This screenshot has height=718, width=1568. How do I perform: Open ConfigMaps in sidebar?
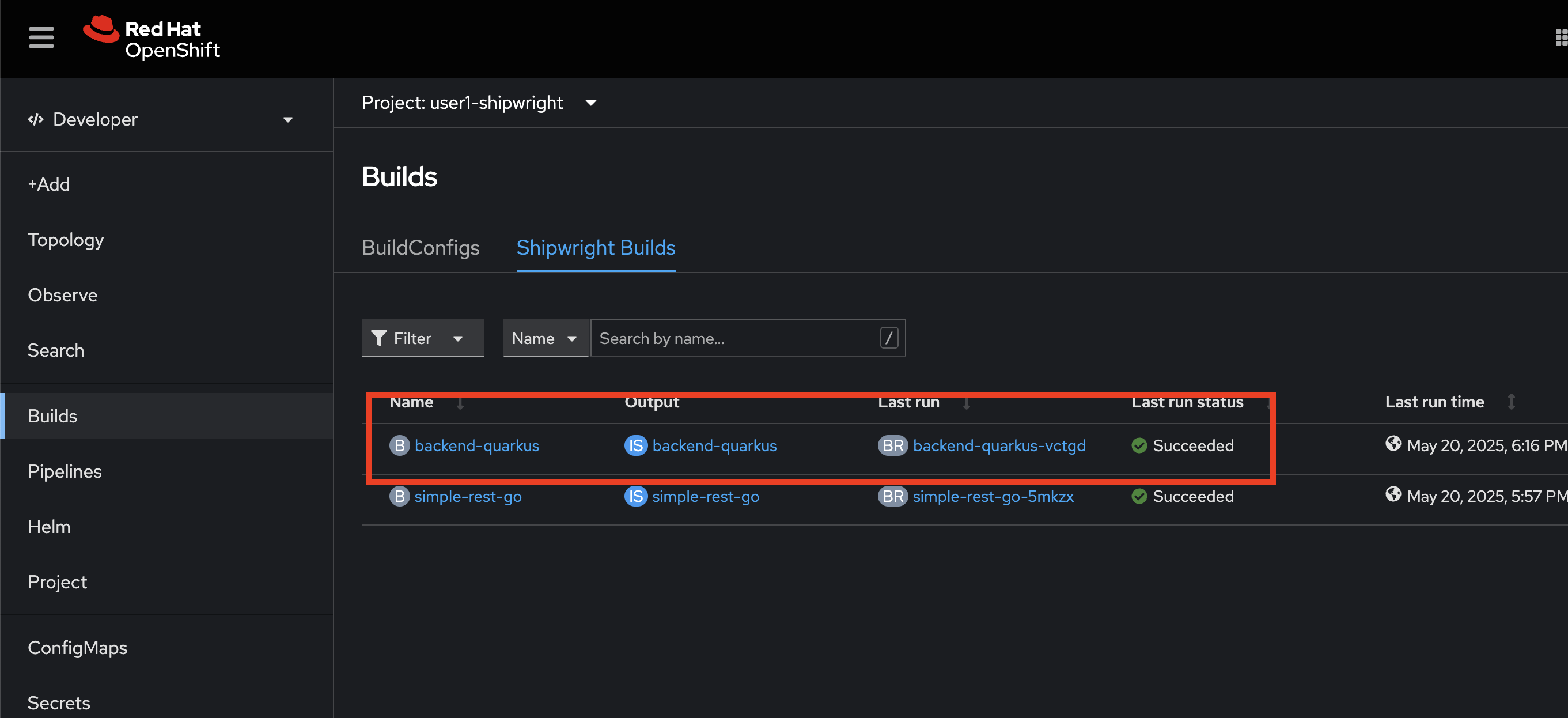pos(77,647)
